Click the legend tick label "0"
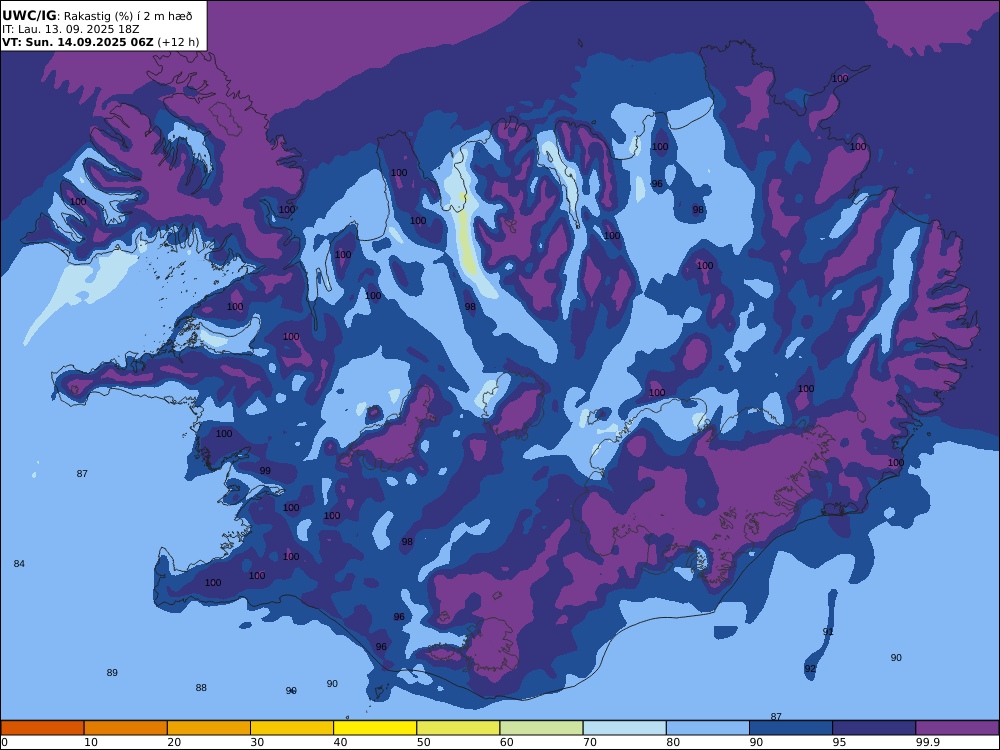The width and height of the screenshot is (1000, 750). click(4, 742)
